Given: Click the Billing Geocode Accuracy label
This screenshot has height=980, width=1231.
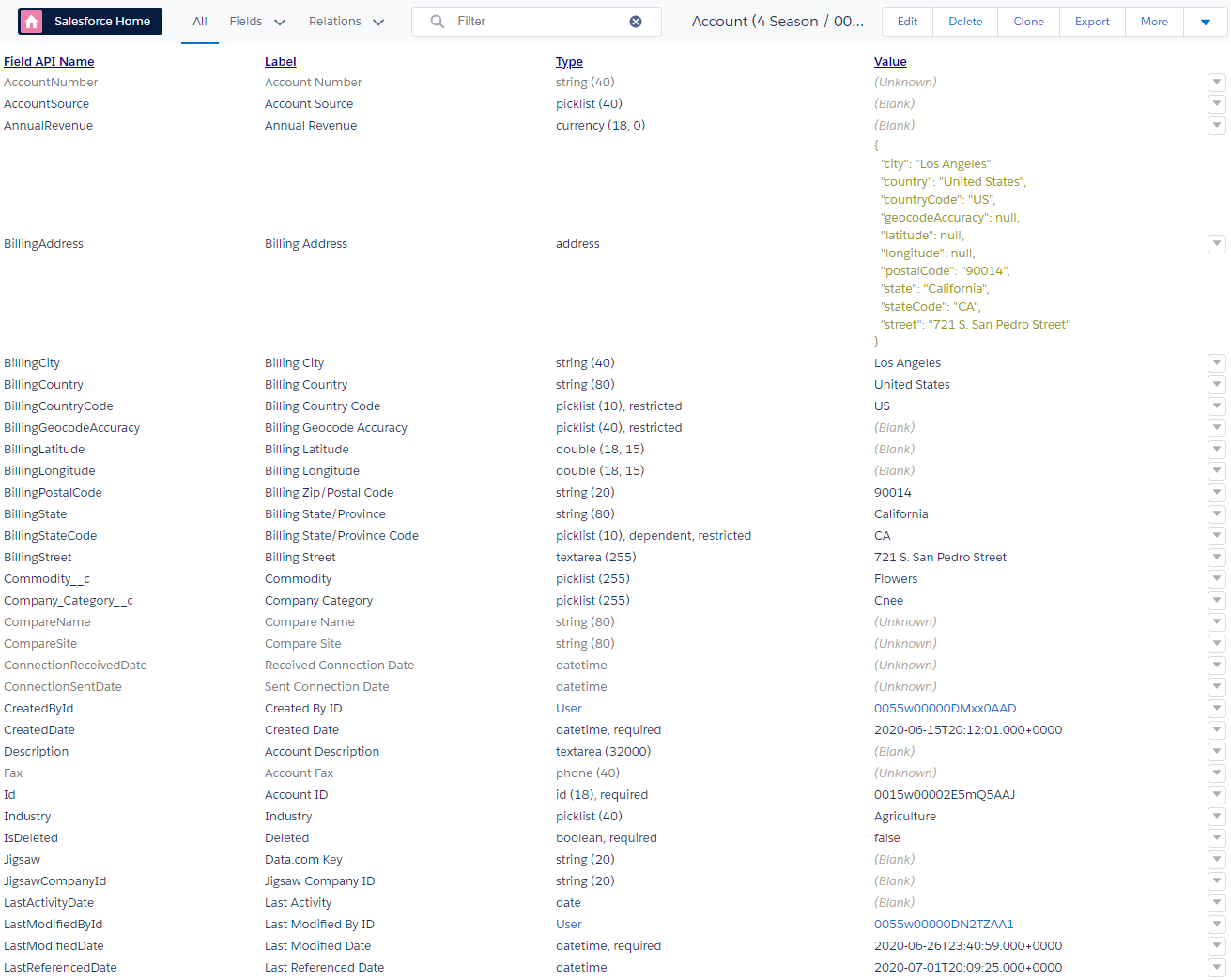Looking at the screenshot, I should (335, 428).
